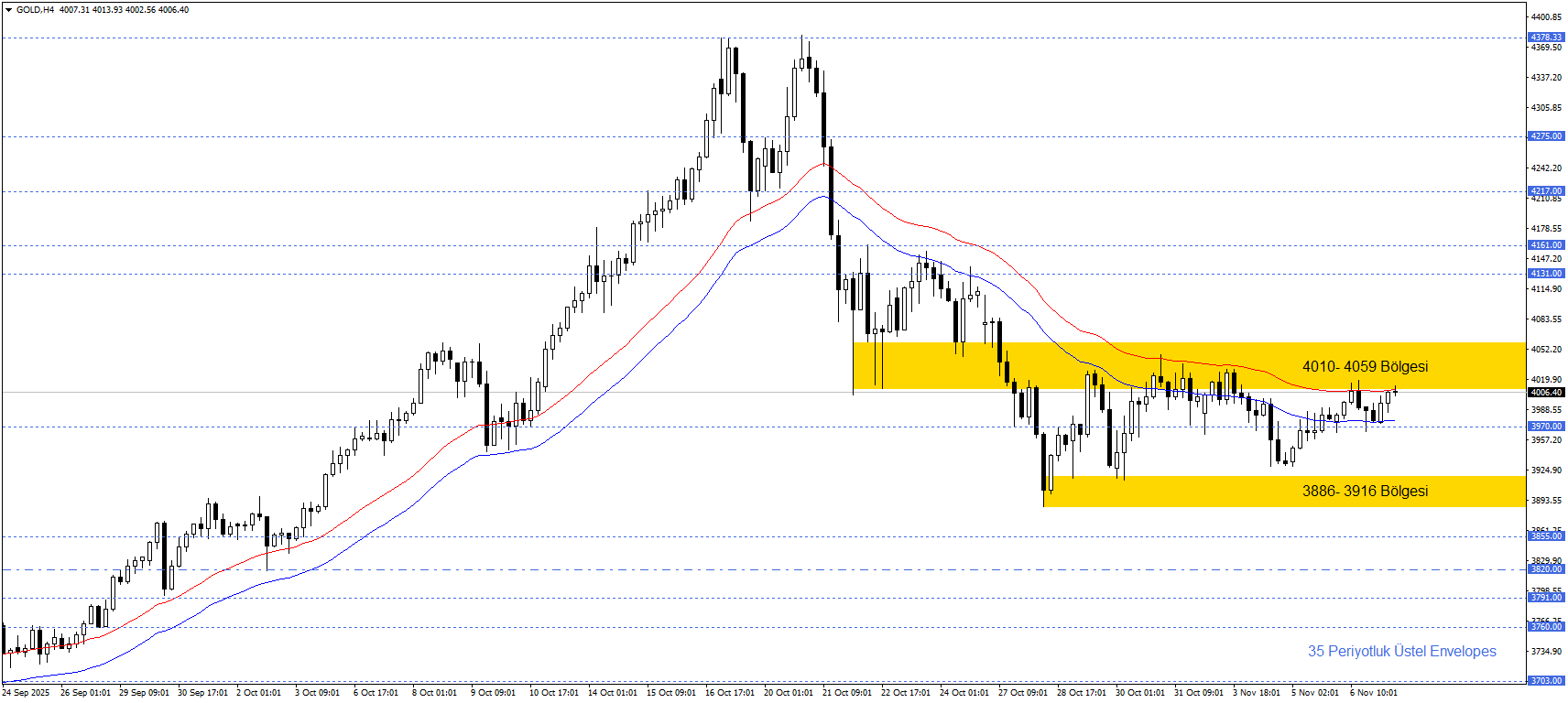The width and height of the screenshot is (1568, 703).
Task: Click the '14 Oct 01:01' time label
Action: (x=613, y=693)
